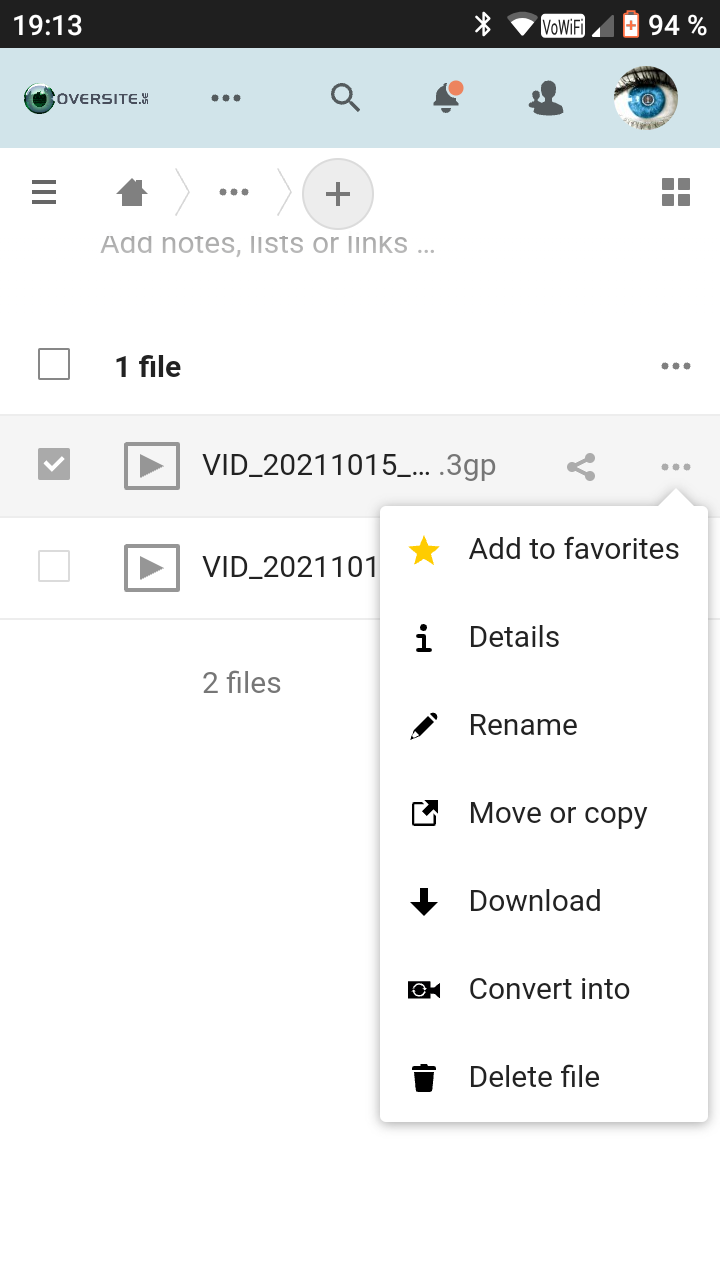The width and height of the screenshot is (720, 1280).
Task: Choose Rename from the file menu
Action: [x=522, y=725]
